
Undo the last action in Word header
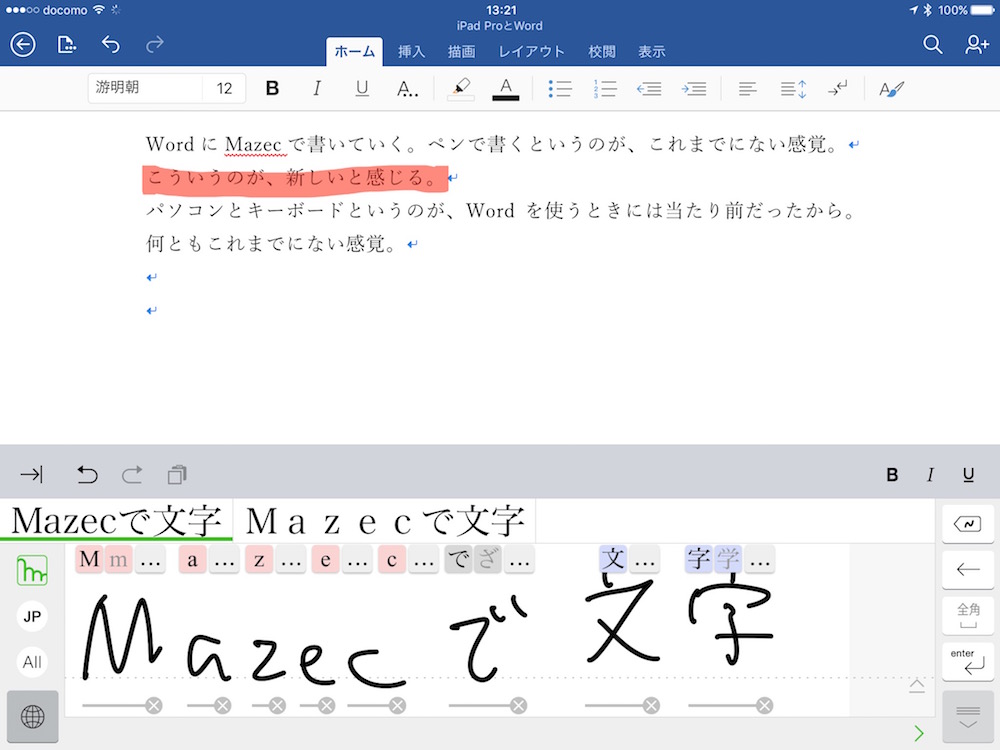tap(110, 45)
